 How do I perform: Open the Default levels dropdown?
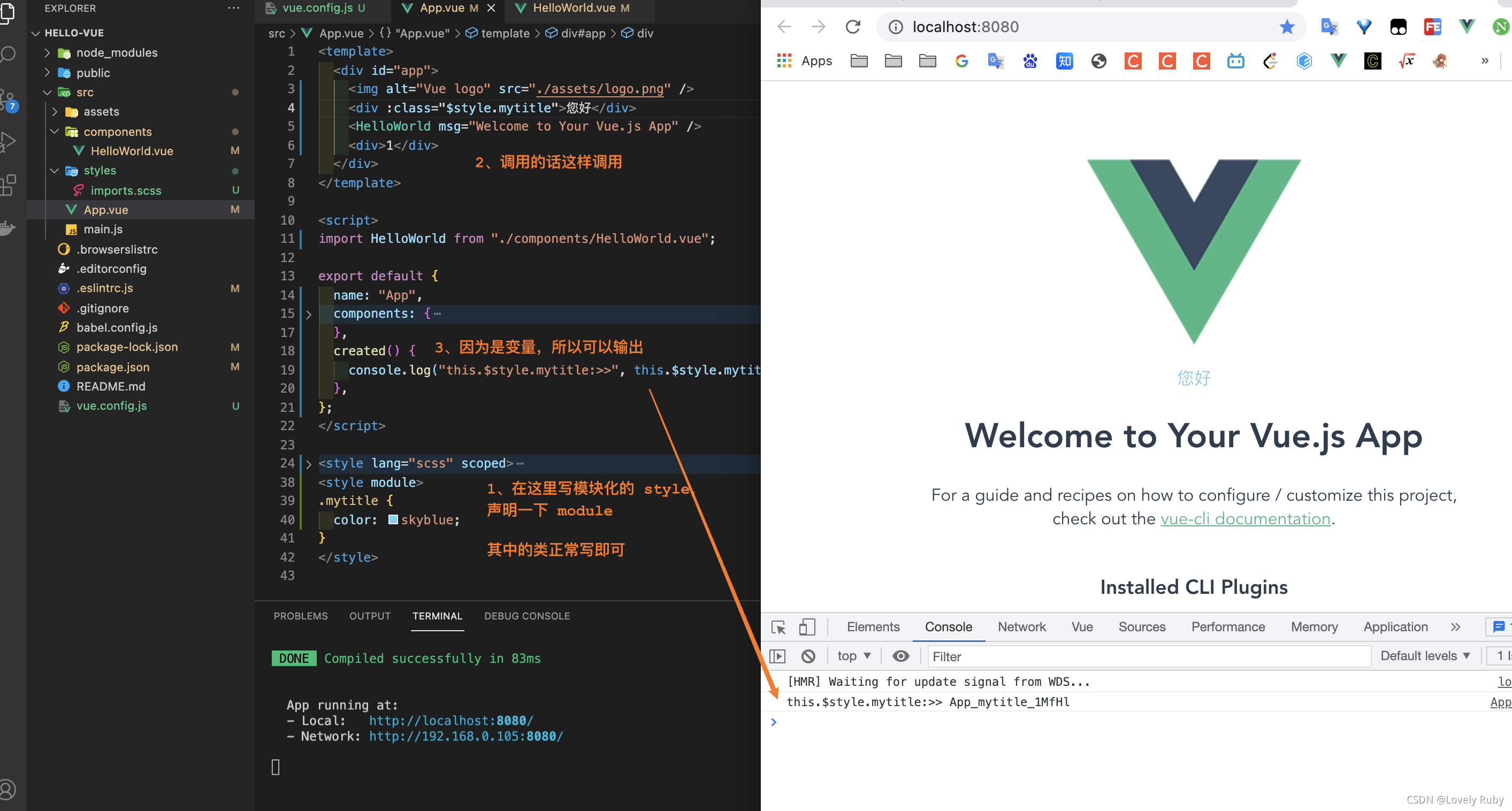coord(1425,656)
